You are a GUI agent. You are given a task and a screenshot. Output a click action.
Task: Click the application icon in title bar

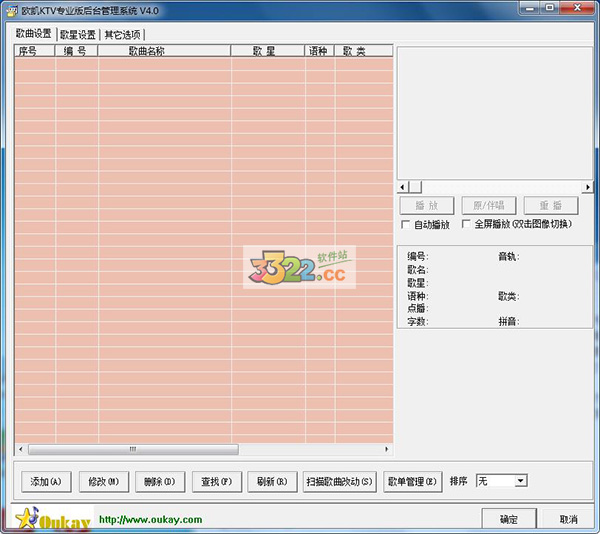[x=11, y=10]
